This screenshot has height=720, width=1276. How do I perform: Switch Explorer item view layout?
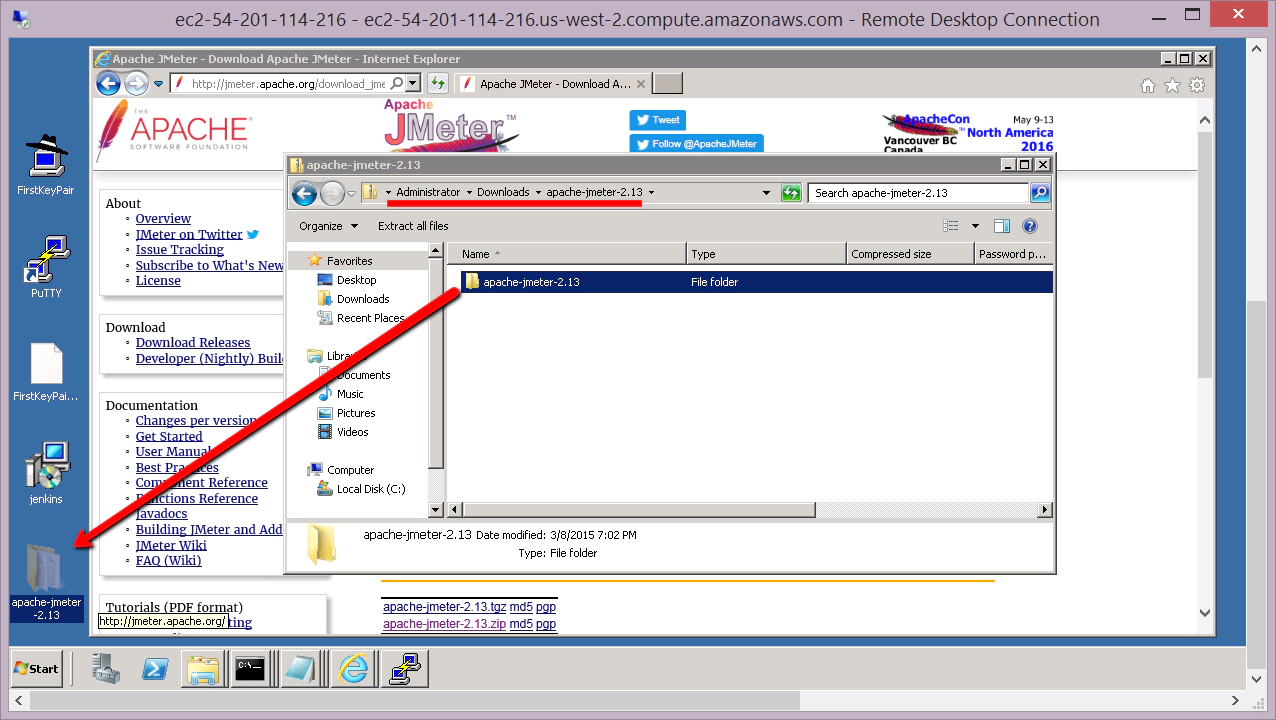[951, 225]
